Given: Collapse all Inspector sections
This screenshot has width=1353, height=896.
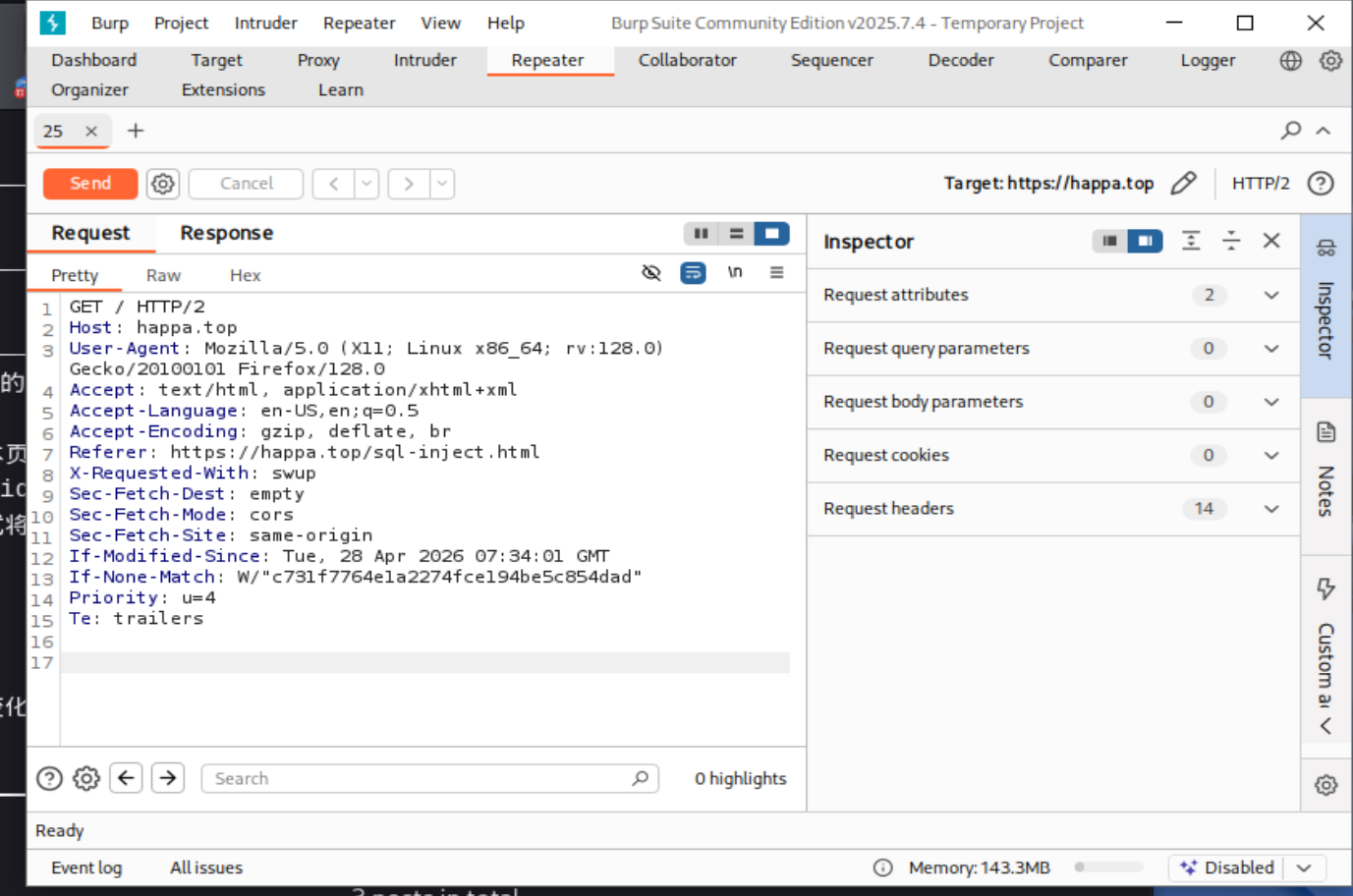Looking at the screenshot, I should click(1231, 241).
